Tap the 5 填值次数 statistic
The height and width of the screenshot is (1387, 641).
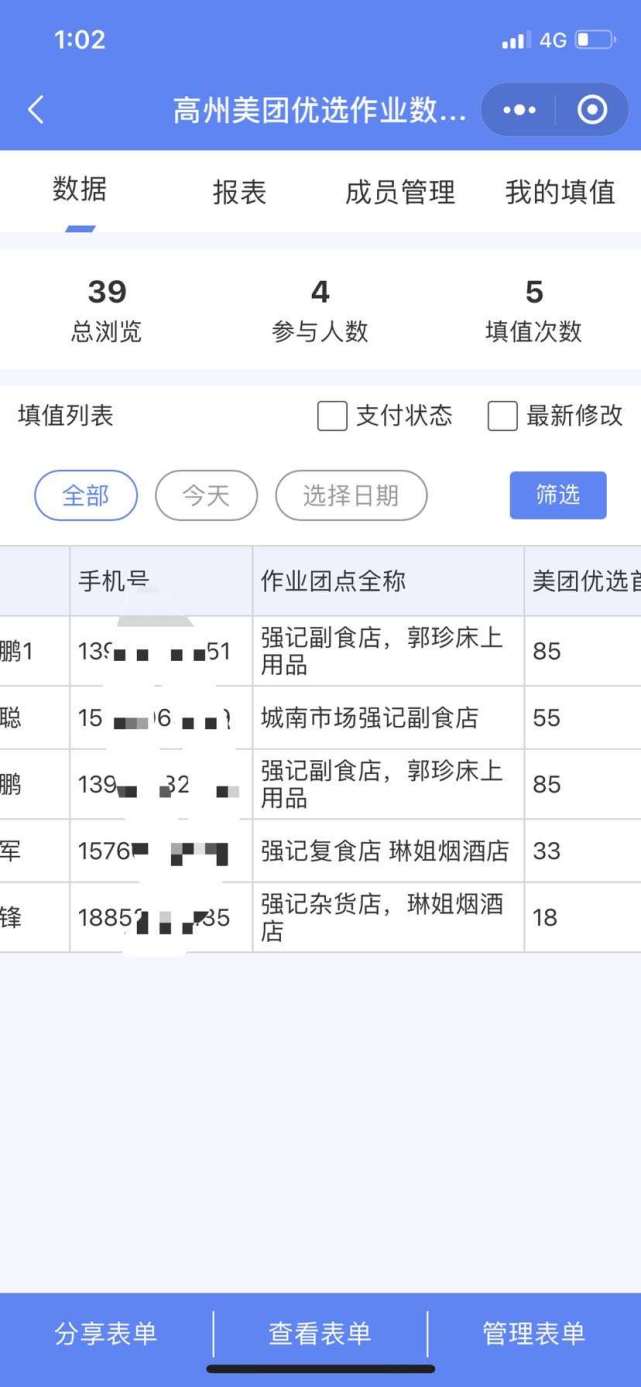click(534, 311)
